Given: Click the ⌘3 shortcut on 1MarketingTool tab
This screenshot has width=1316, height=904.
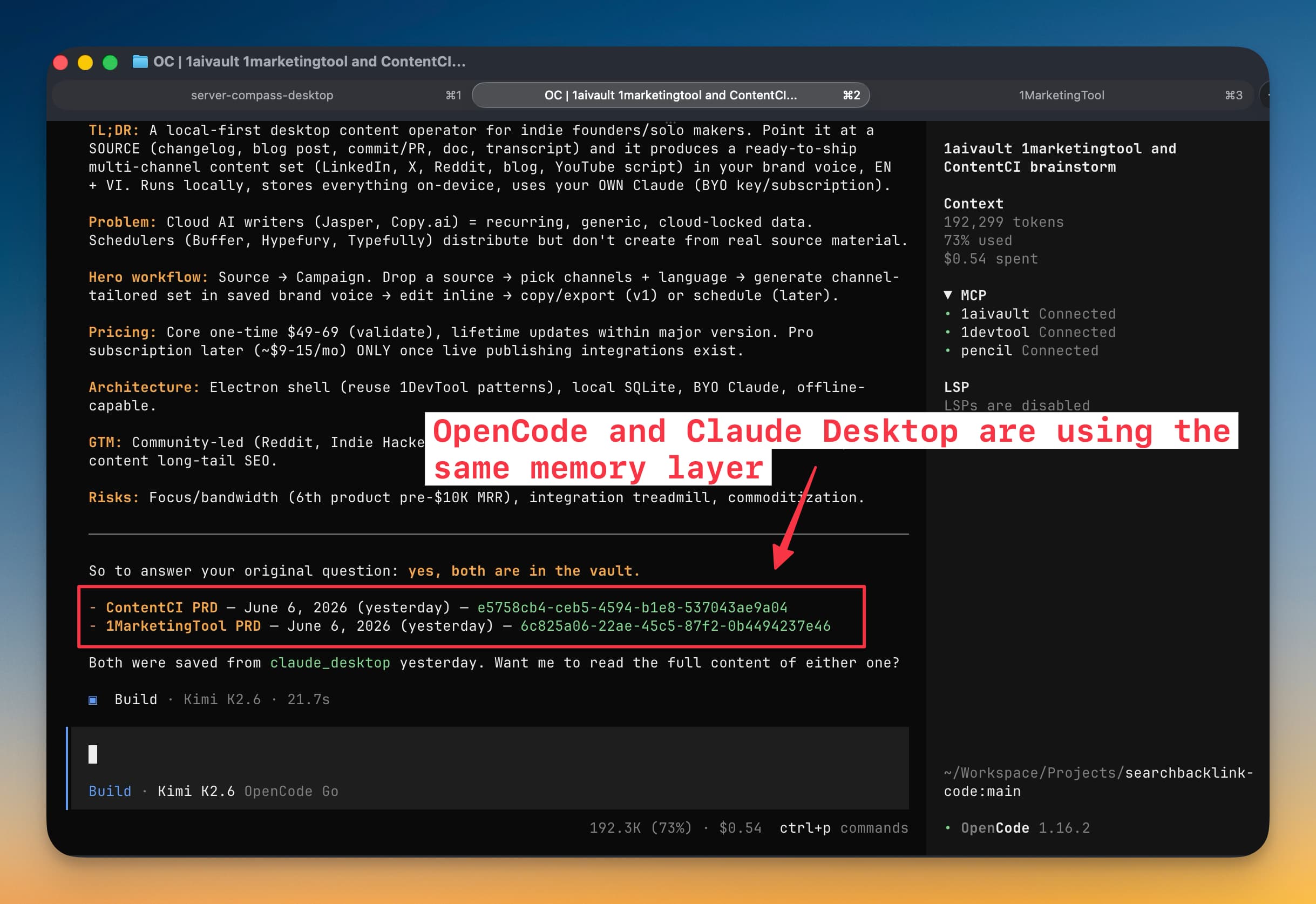Looking at the screenshot, I should pyautogui.click(x=1233, y=95).
